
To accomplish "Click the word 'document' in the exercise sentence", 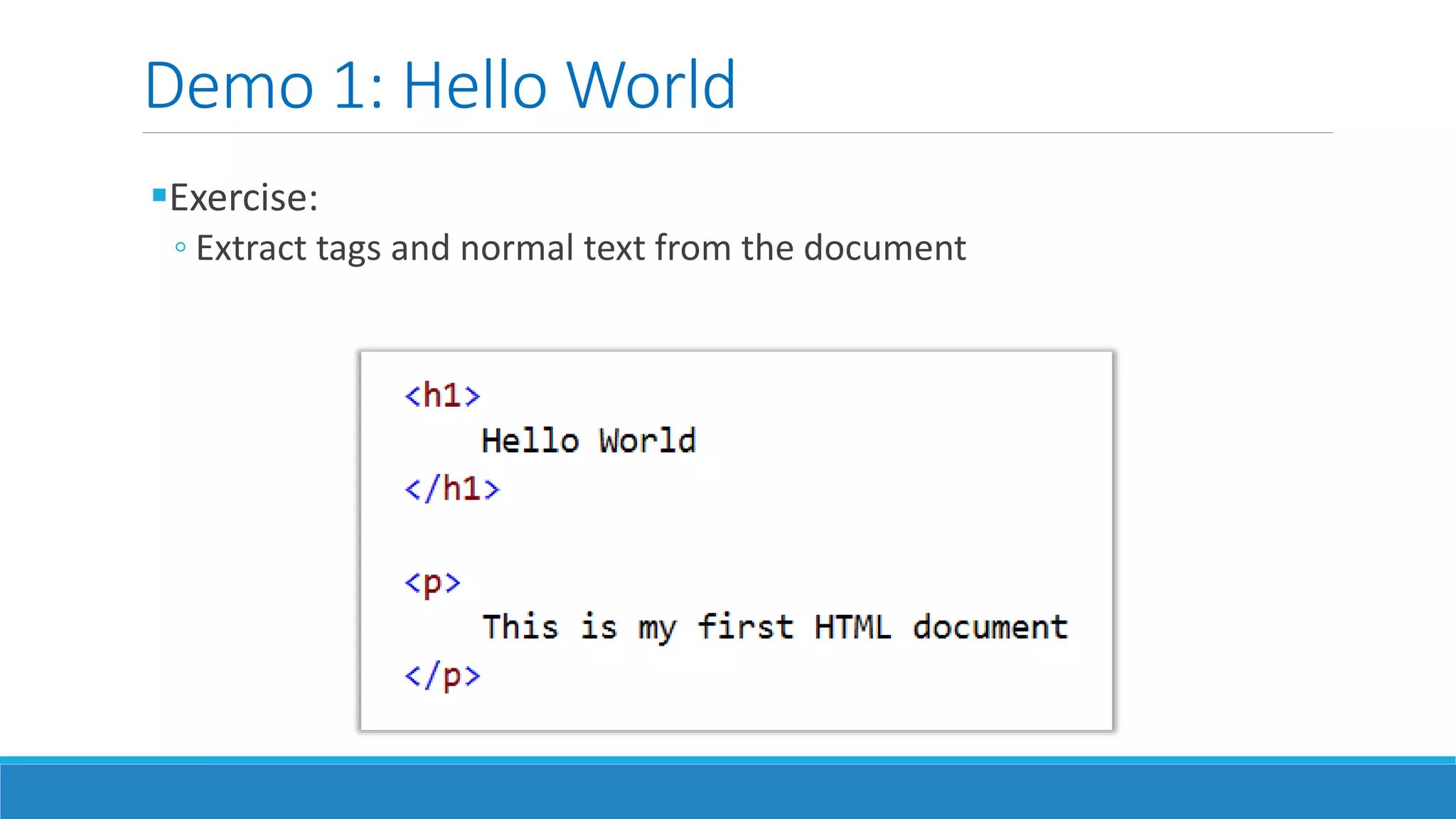I will pos(884,248).
